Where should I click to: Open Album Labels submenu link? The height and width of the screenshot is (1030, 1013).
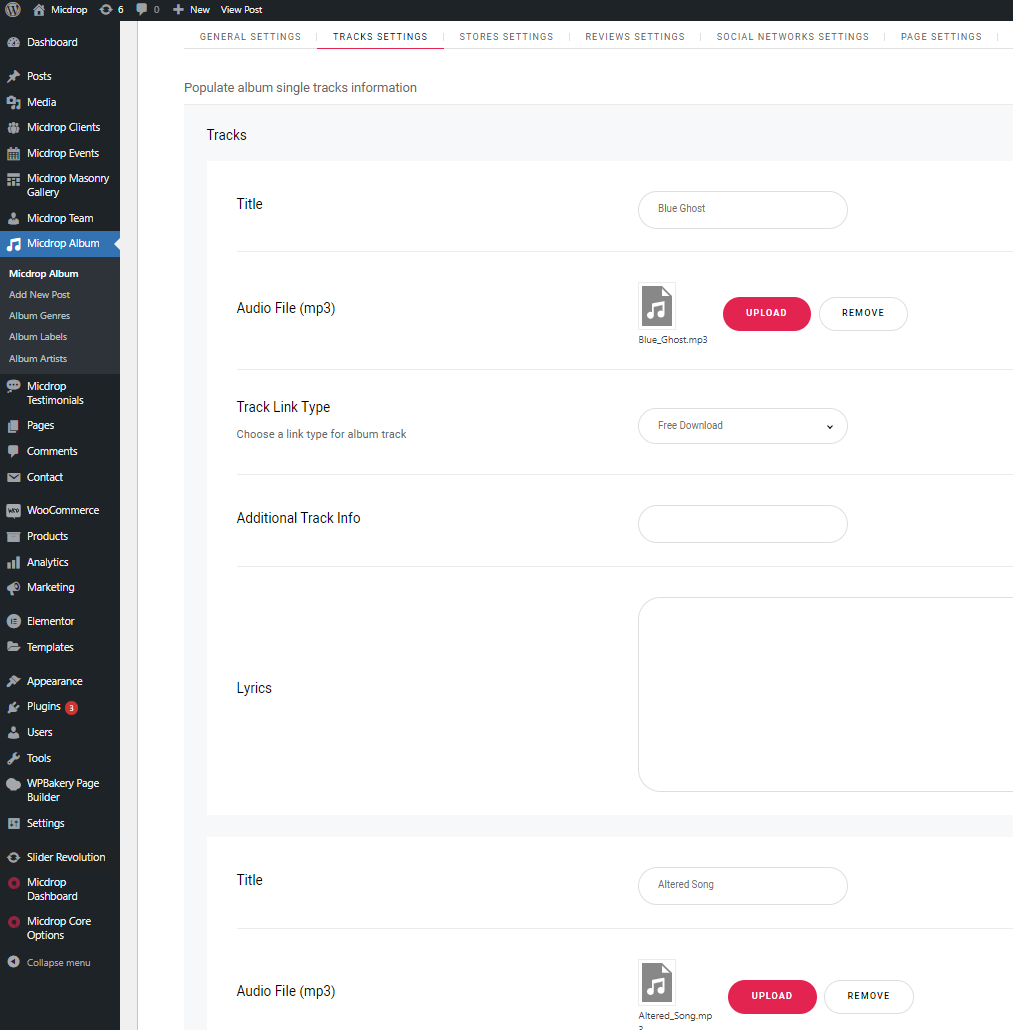pos(38,337)
